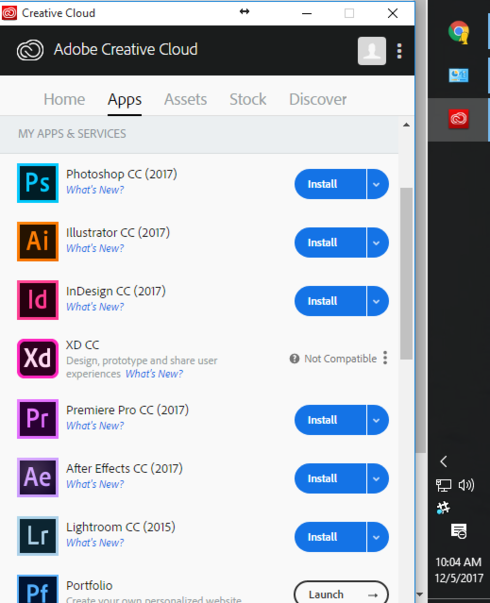Go to the Discover tab

point(318,99)
